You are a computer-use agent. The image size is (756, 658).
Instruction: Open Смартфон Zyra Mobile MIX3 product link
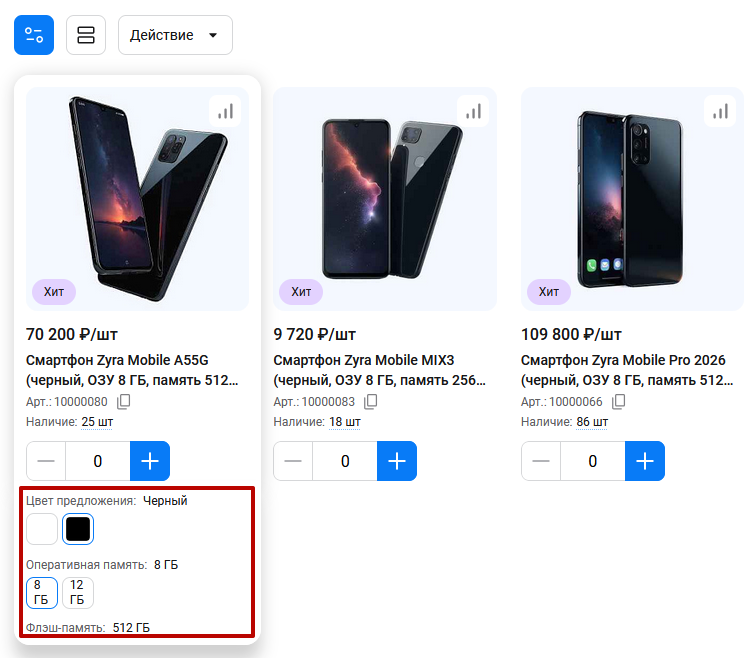tap(379, 370)
